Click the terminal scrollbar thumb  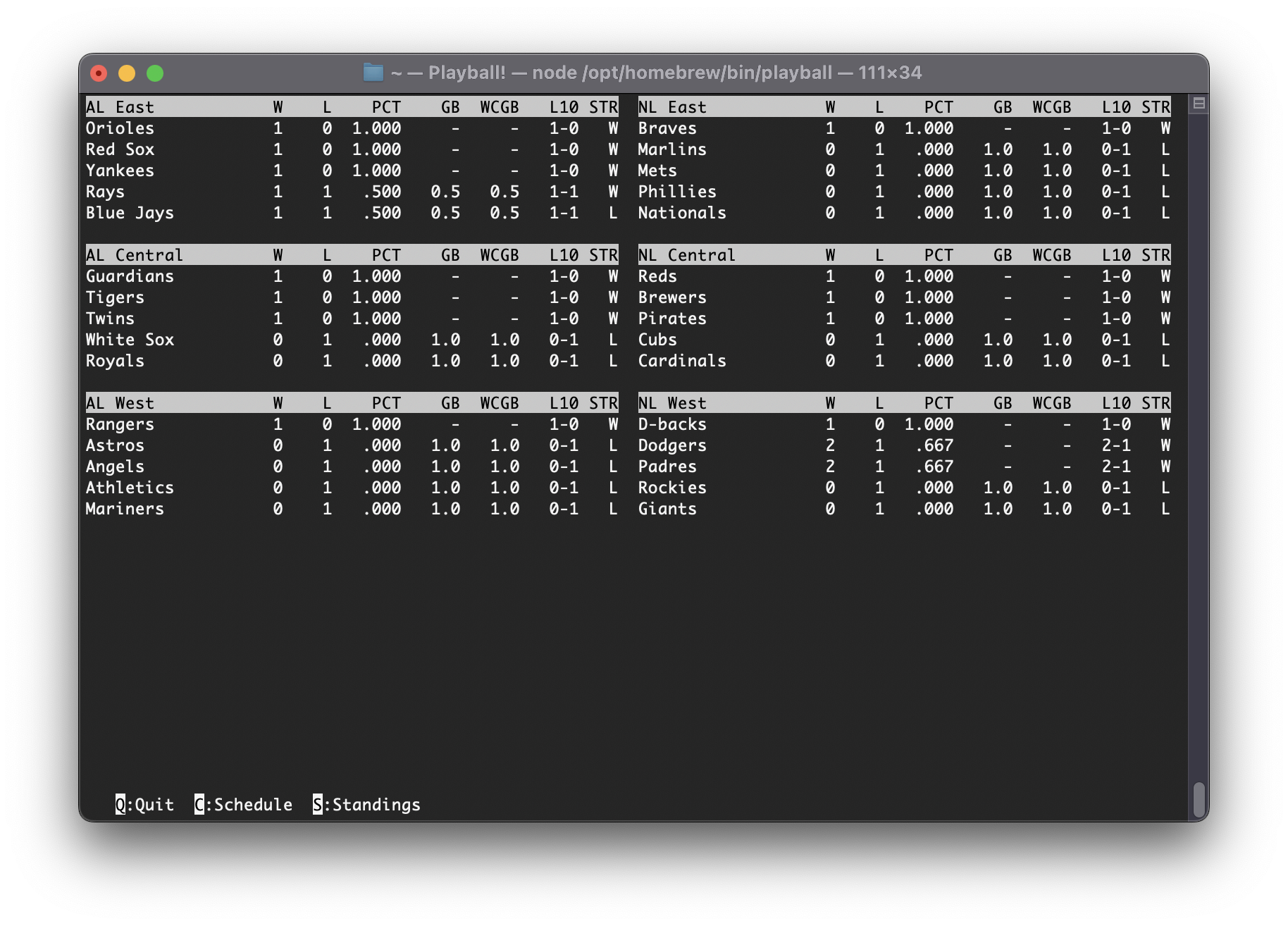[1199, 799]
